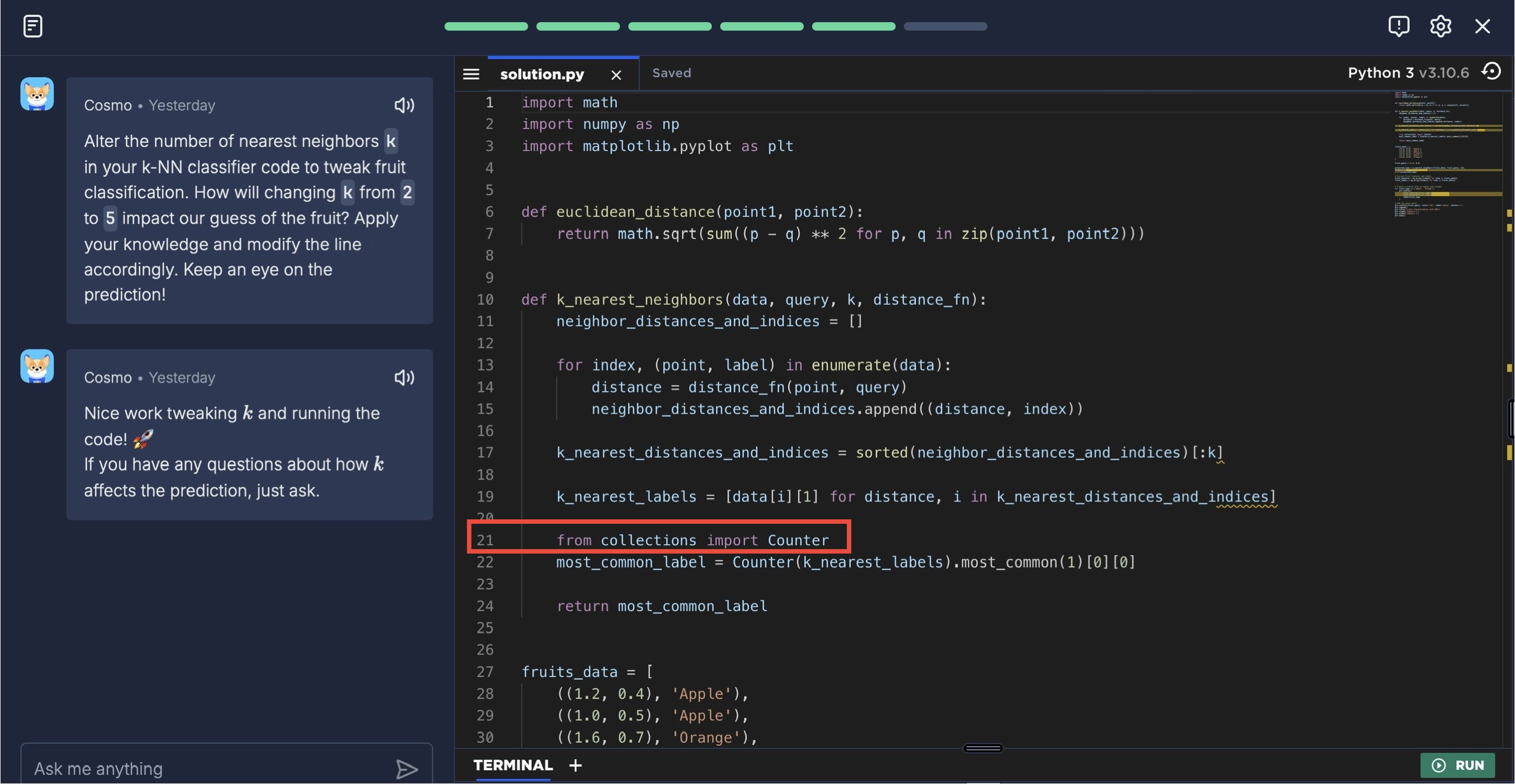The image size is (1515, 784).
Task: Send the chat message arrow icon
Action: [407, 768]
